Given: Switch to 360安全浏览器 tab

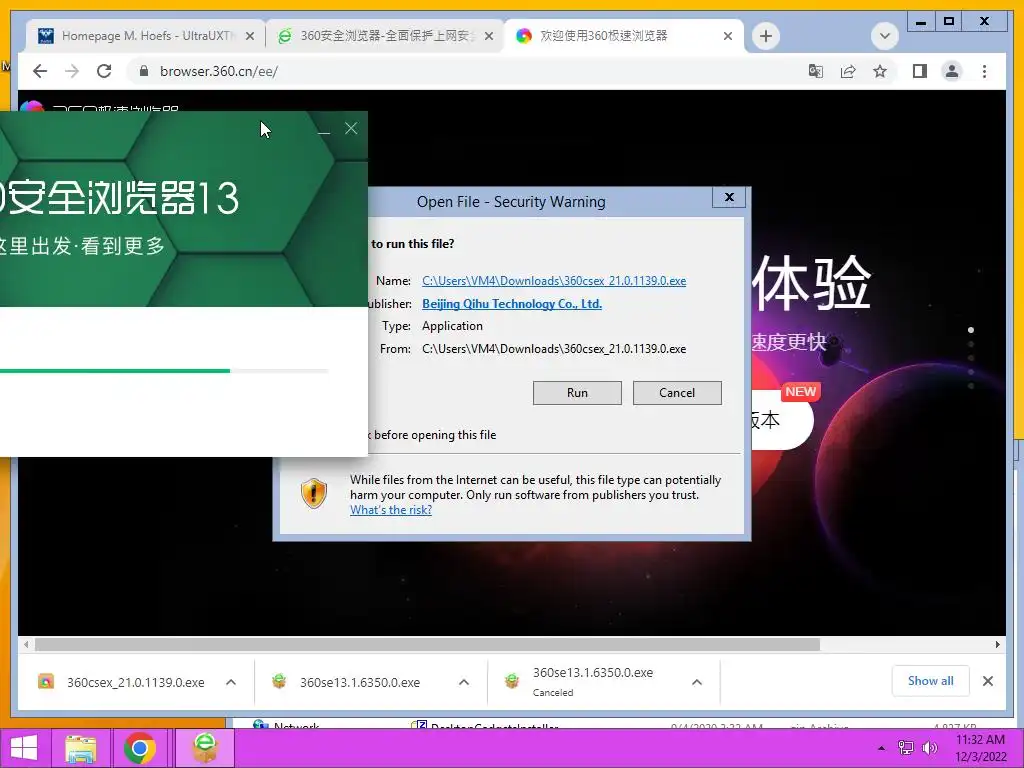Looking at the screenshot, I should pos(384,36).
